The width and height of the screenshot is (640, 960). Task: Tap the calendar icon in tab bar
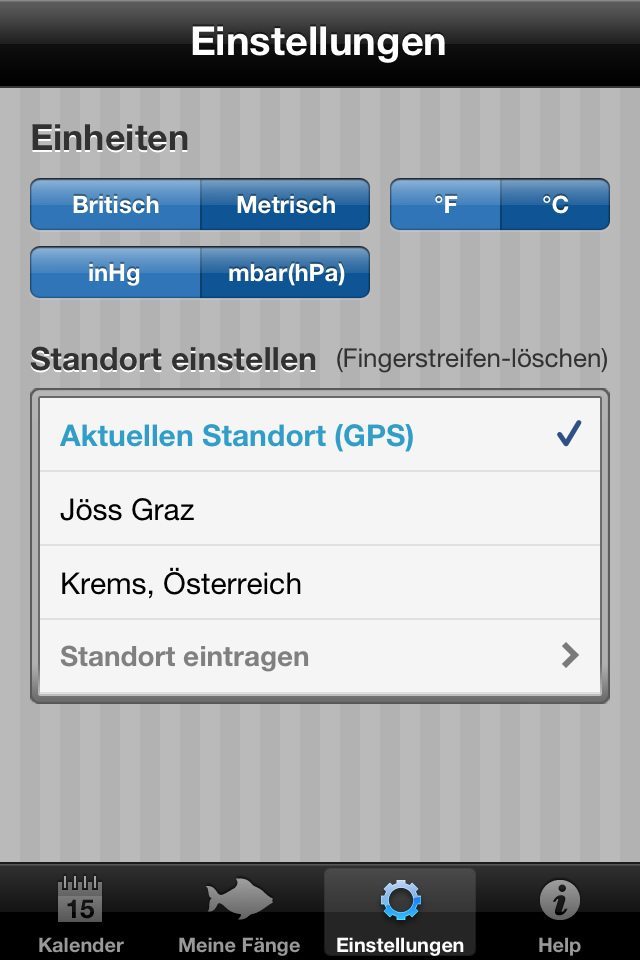pos(80,900)
